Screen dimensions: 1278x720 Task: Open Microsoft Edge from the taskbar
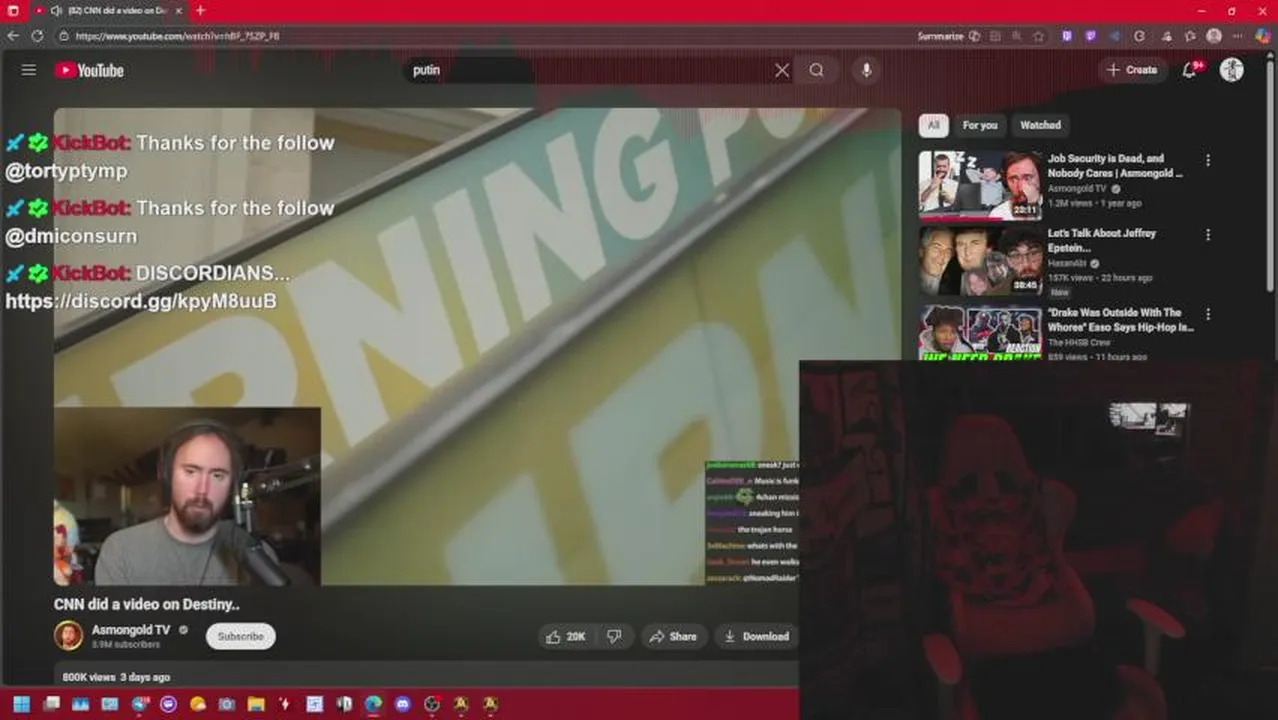(373, 704)
